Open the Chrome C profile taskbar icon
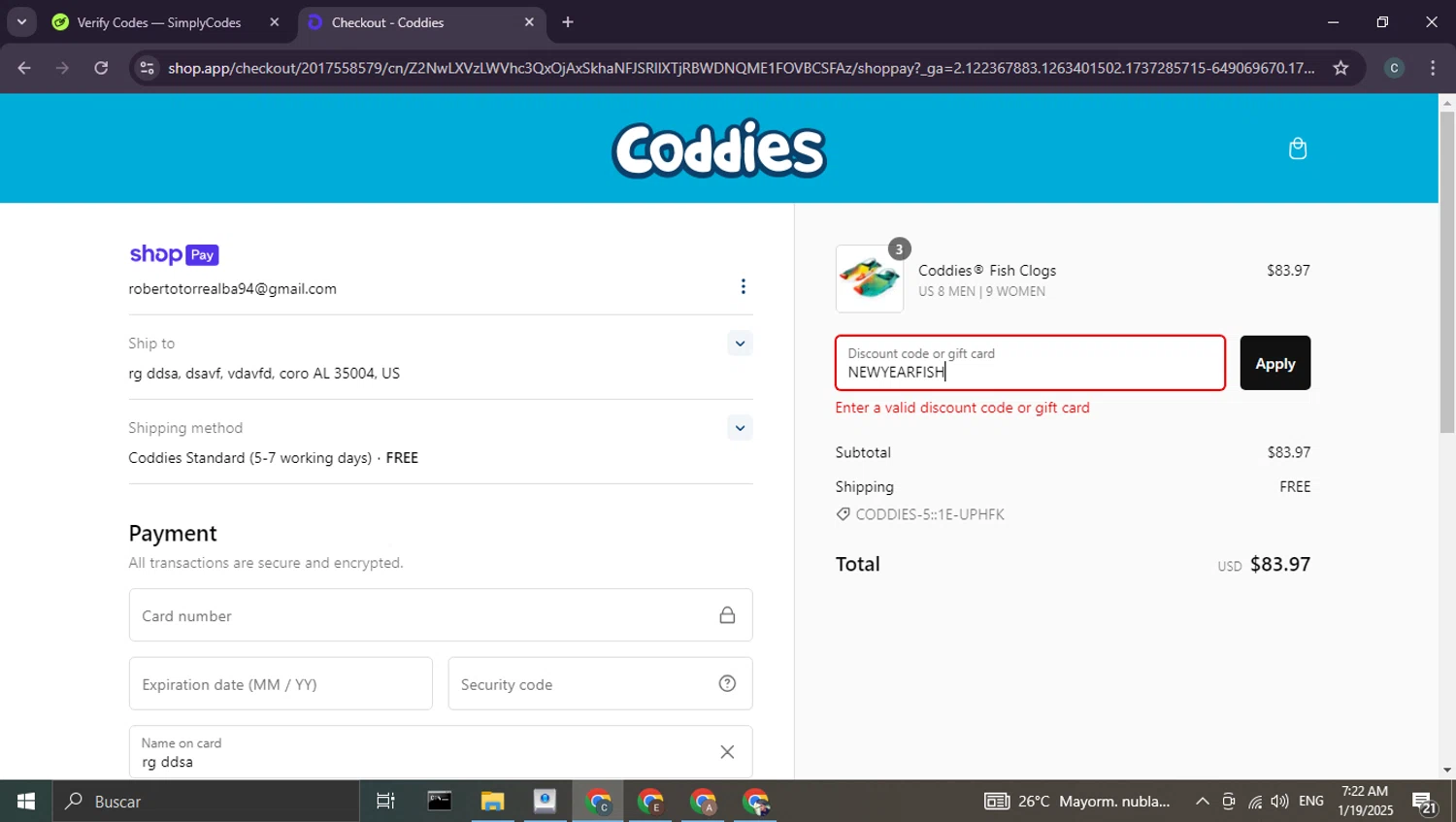Viewport: 1456px width, 822px height. (x=598, y=801)
